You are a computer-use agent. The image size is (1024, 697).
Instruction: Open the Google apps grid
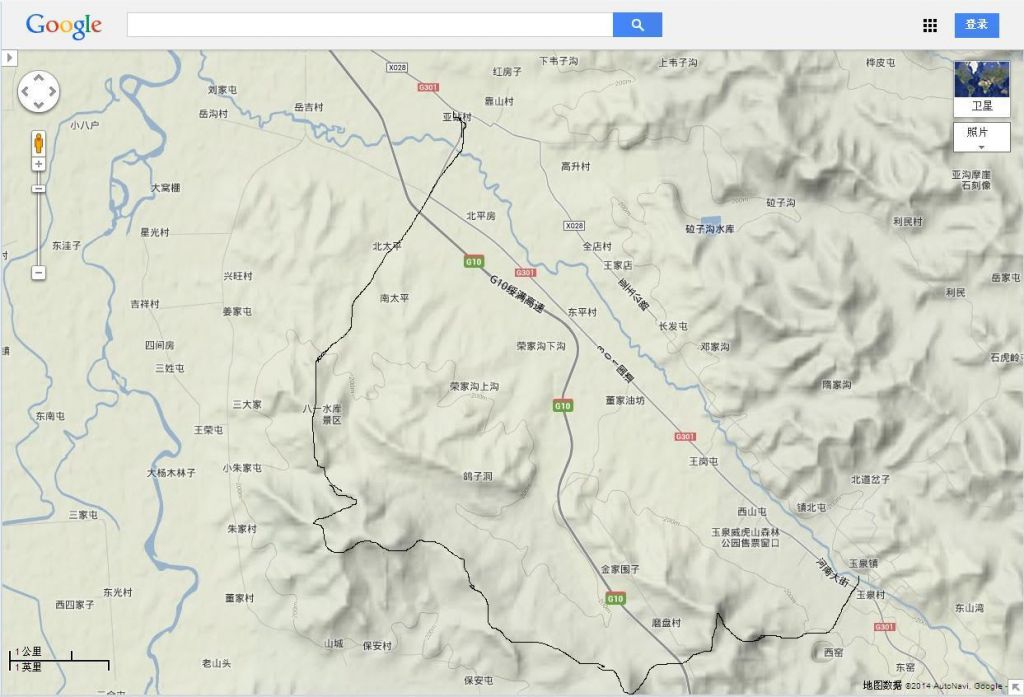[x=930, y=25]
